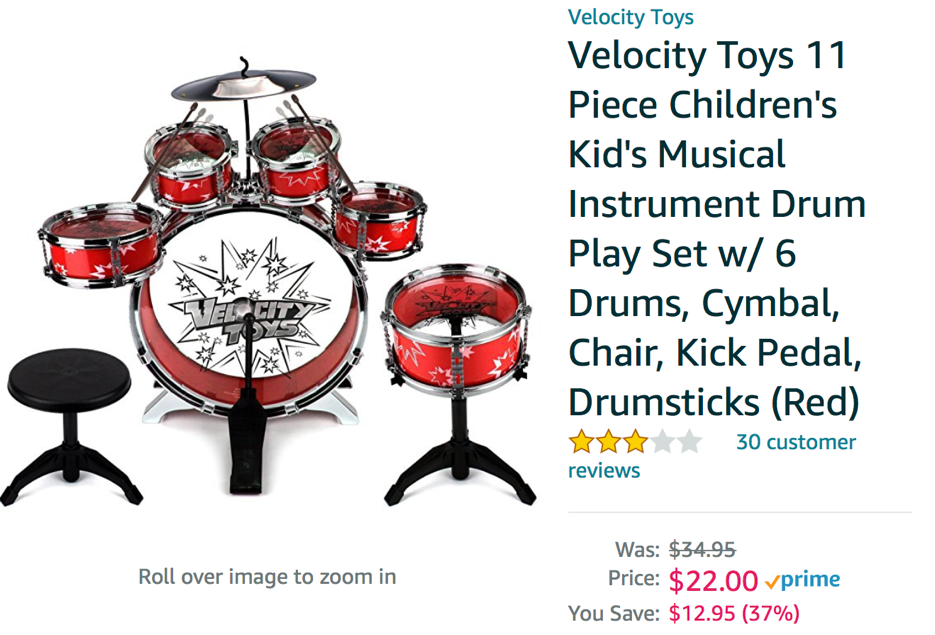Viewport: 935px width, 635px height.
Task: Click the product title text
Action: tap(716, 228)
